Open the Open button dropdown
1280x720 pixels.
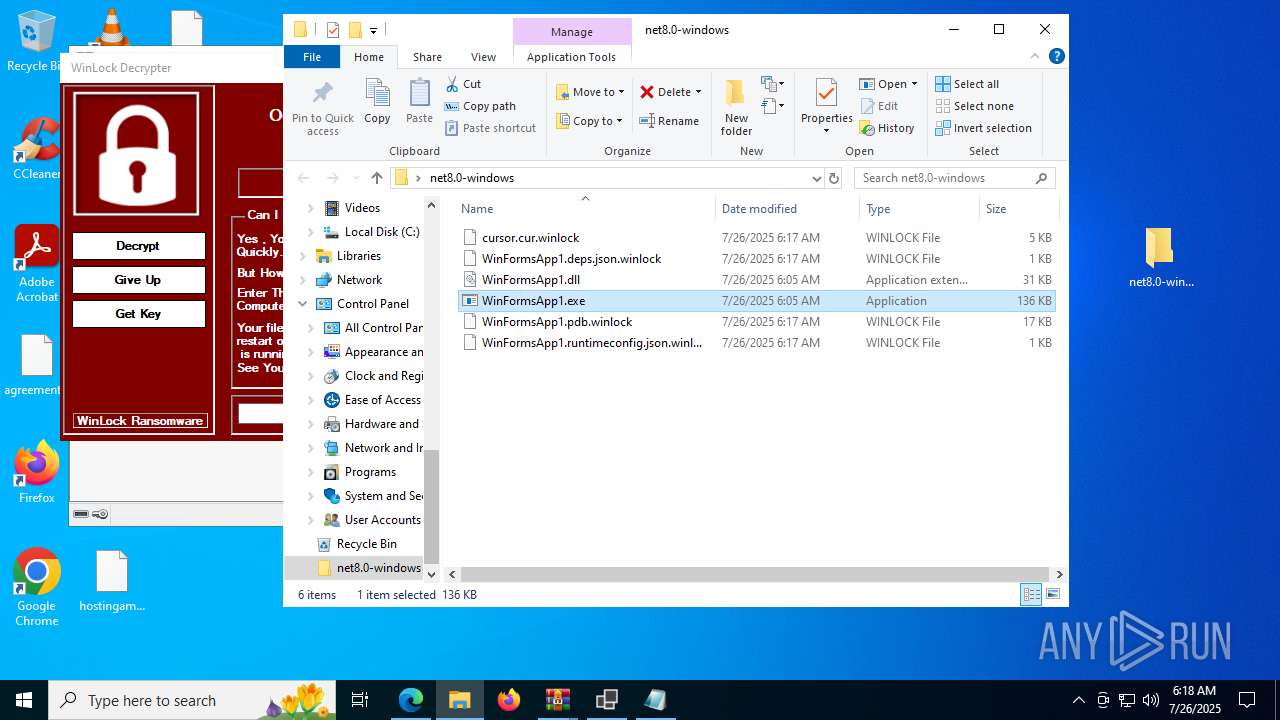[x=914, y=84]
